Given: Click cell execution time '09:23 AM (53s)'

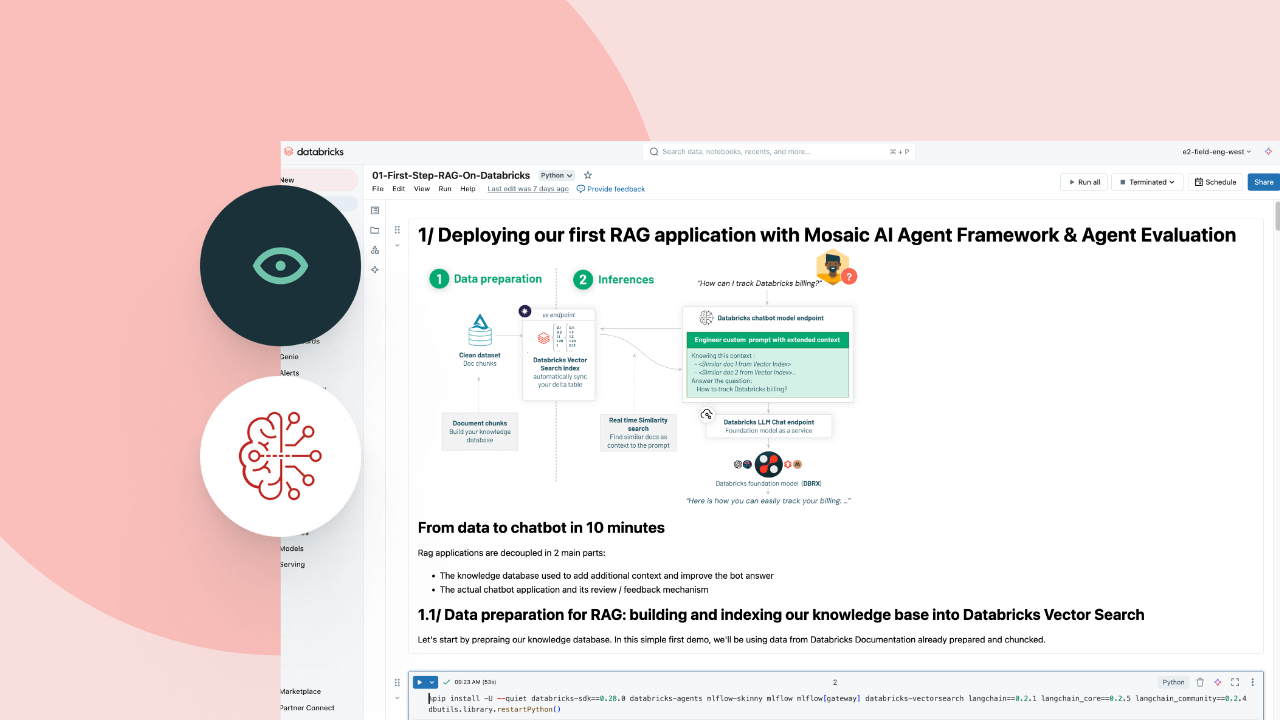Looking at the screenshot, I should [474, 682].
